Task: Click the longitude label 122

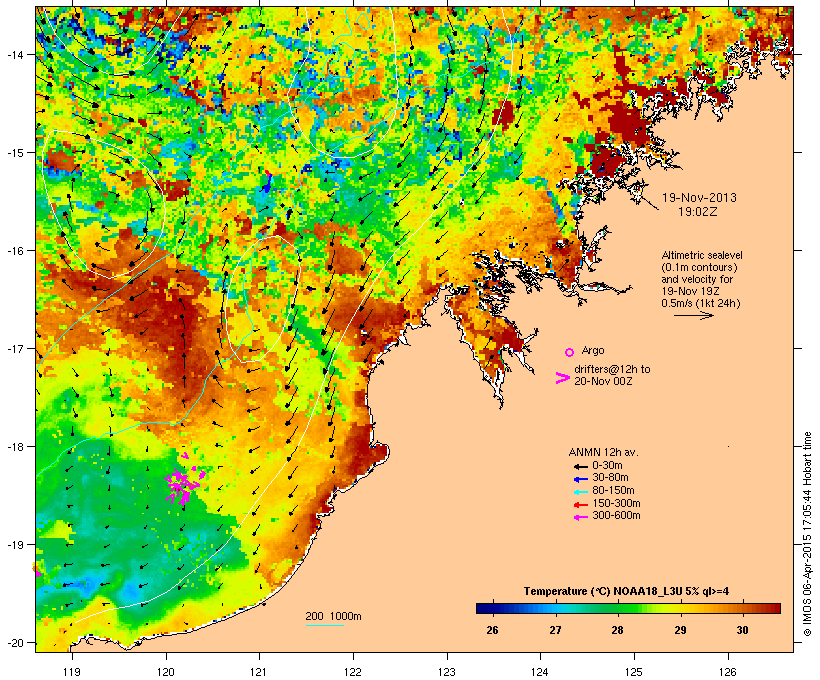Action: coord(353,672)
